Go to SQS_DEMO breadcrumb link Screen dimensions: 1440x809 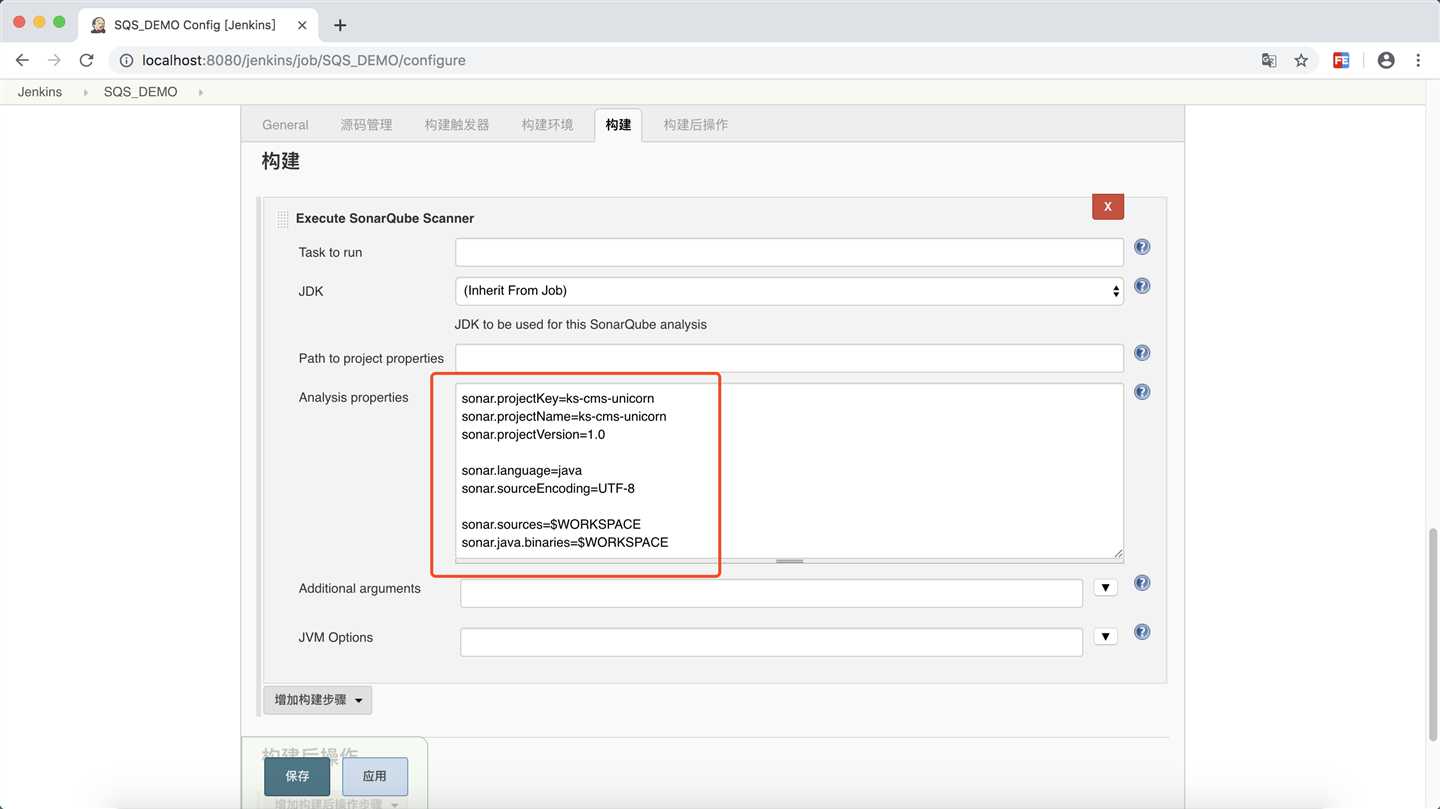(x=141, y=92)
